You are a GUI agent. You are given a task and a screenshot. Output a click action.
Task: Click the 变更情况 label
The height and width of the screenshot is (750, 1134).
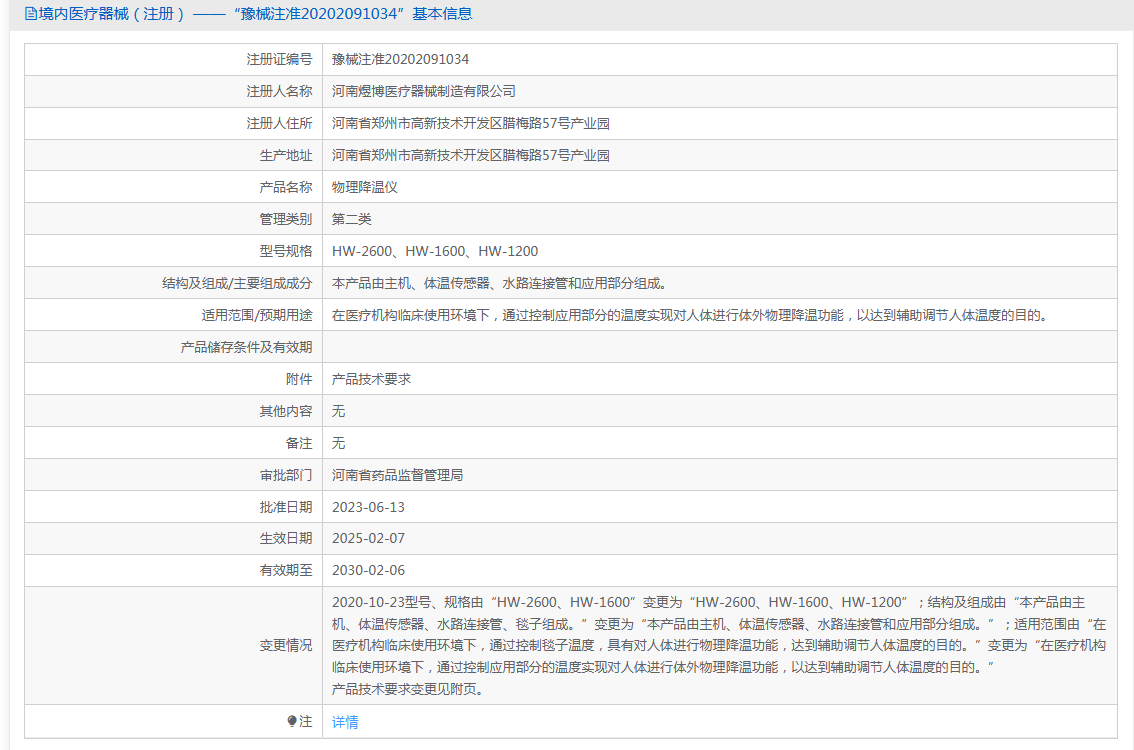(x=286, y=645)
